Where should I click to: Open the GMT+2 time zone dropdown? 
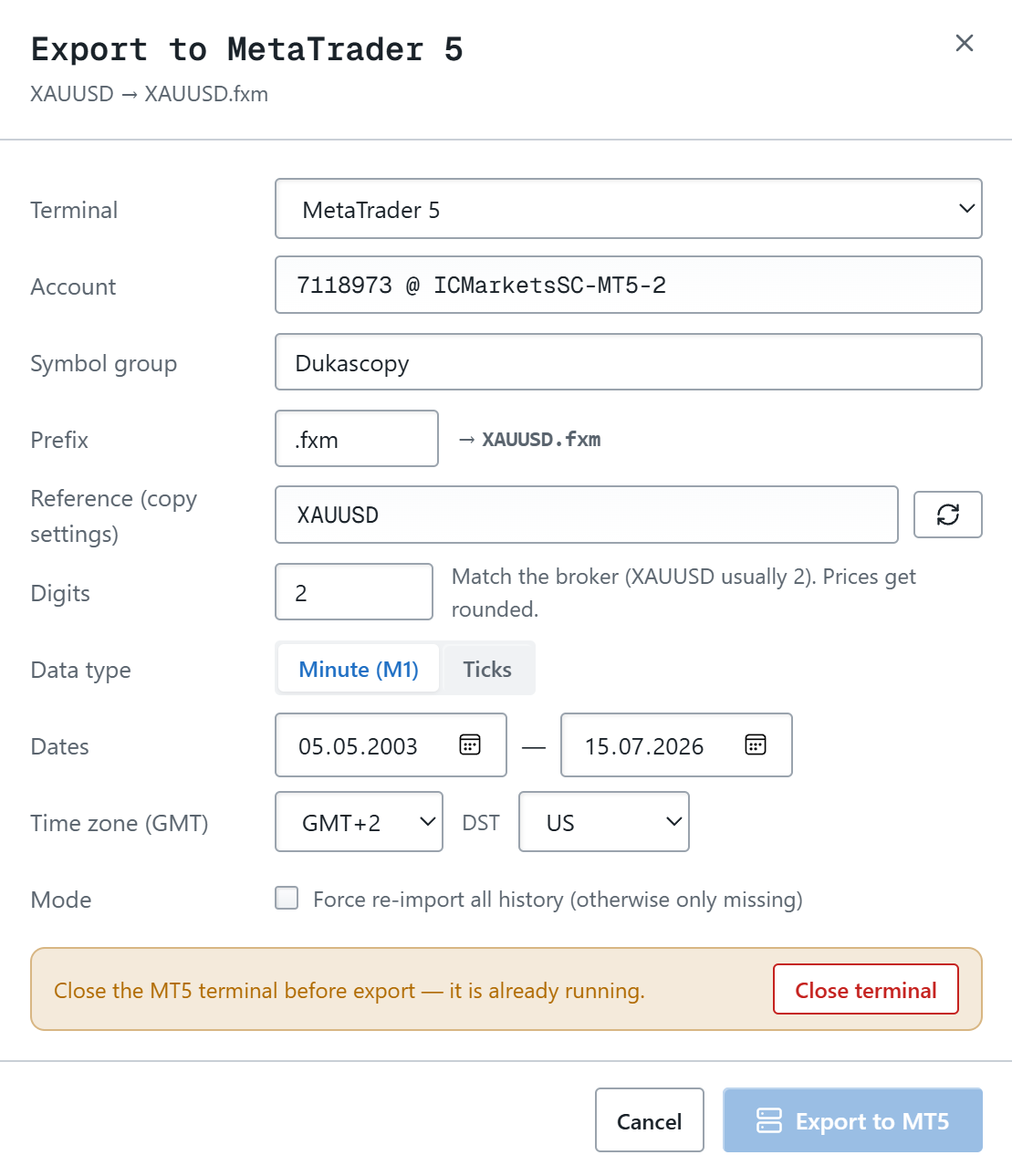pos(359,822)
